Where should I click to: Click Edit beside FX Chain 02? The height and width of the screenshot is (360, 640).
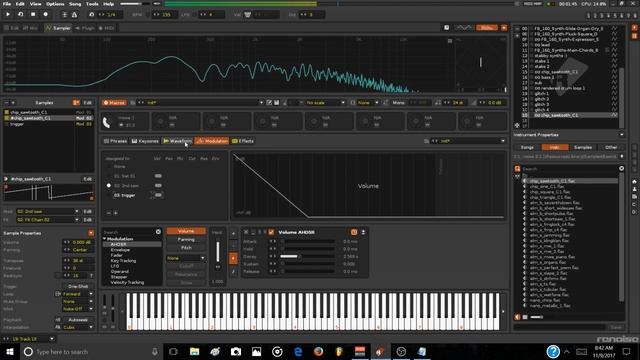pyautogui.click(x=87, y=220)
